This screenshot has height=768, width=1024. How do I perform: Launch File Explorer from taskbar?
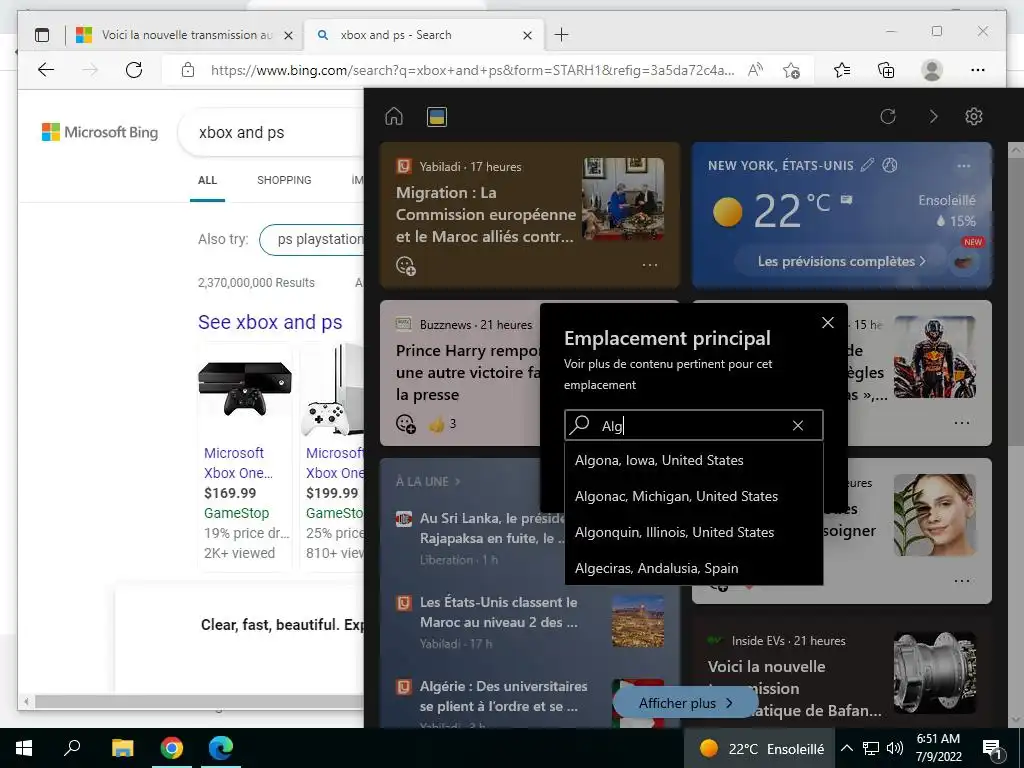pyautogui.click(x=122, y=748)
